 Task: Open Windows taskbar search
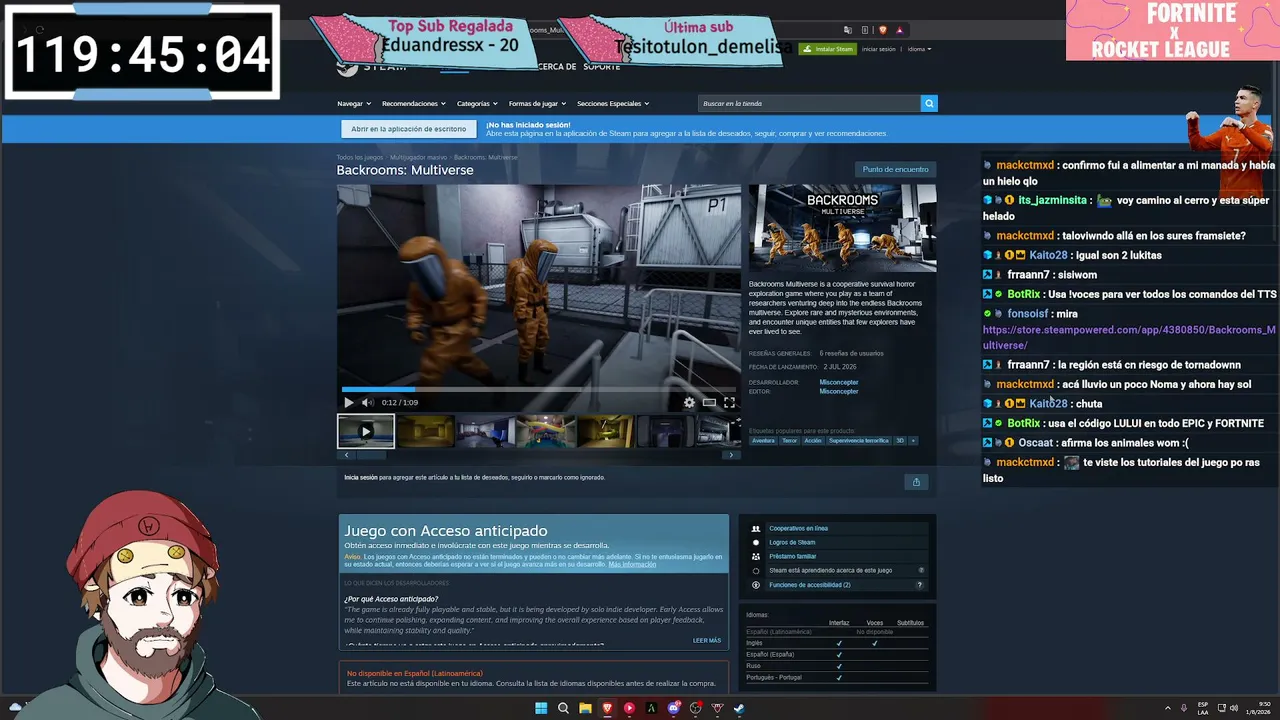[563, 708]
